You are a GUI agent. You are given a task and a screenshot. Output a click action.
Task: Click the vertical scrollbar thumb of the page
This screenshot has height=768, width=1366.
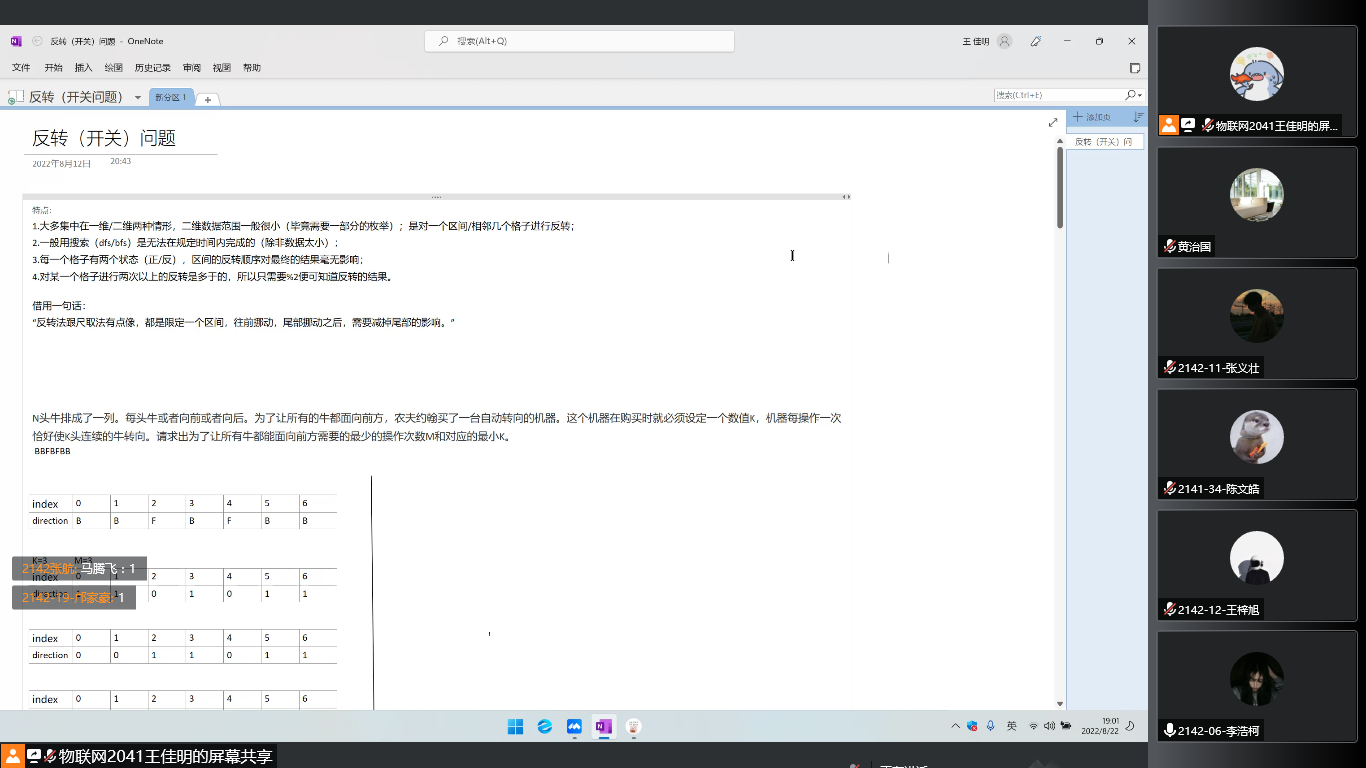(x=1060, y=188)
